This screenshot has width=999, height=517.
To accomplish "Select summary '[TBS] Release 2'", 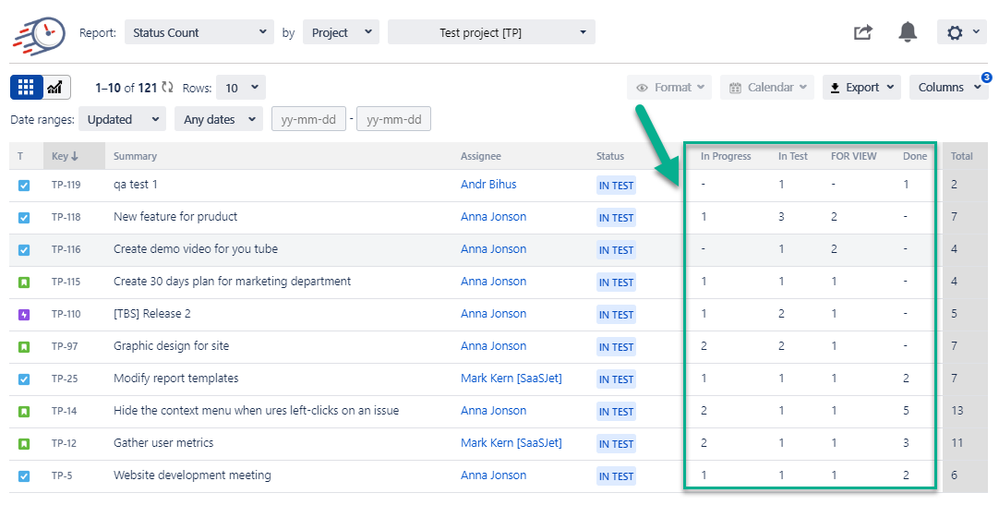I will click(152, 314).
